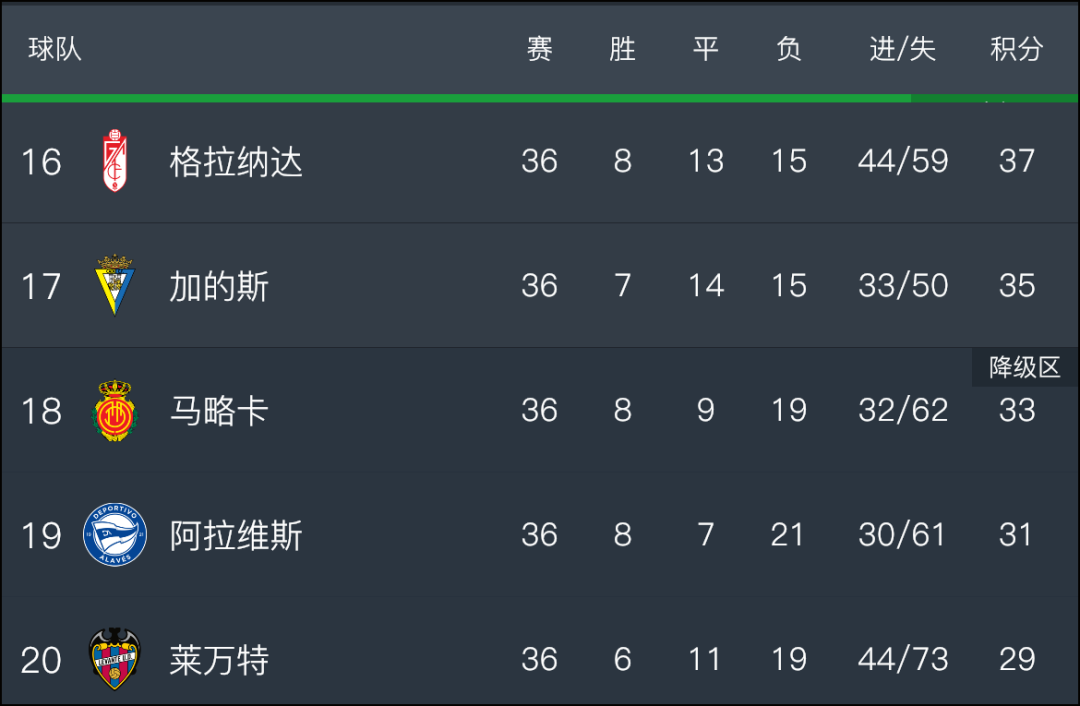Select the 负 column header
1080x706 pixels.
pyautogui.click(x=788, y=49)
